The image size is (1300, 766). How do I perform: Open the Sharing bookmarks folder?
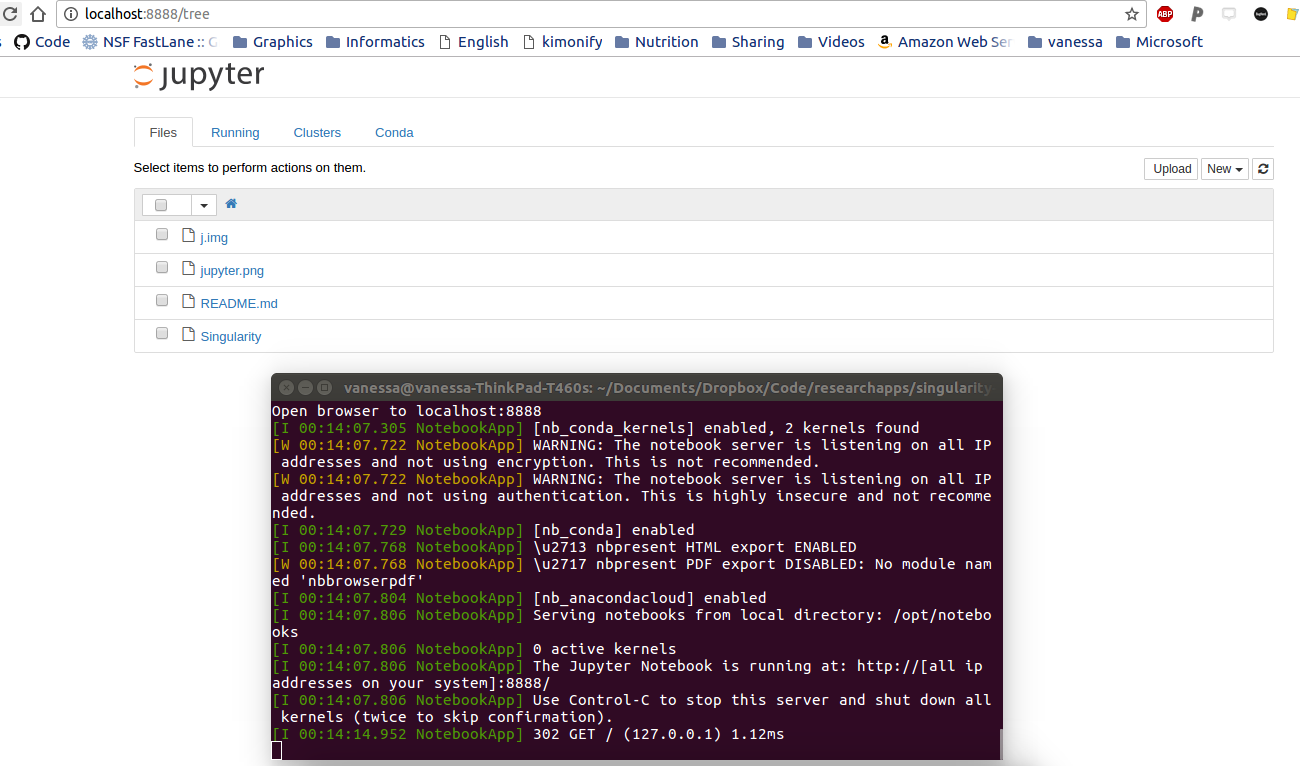tap(747, 42)
